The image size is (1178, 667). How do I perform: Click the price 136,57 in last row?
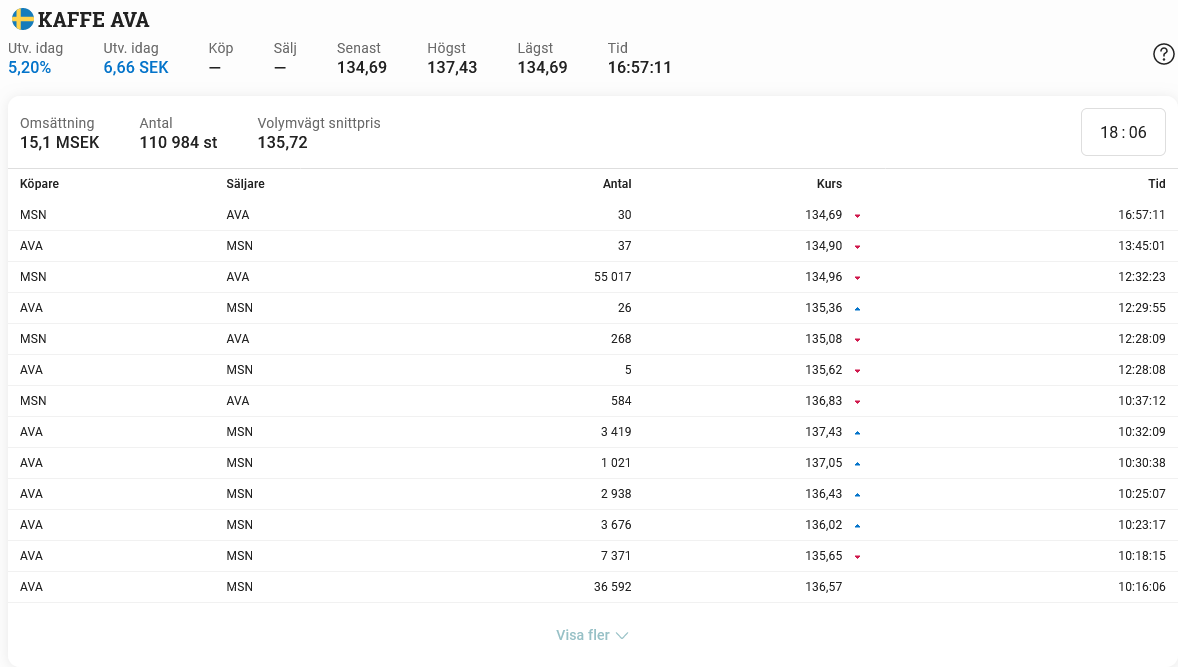click(x=823, y=587)
